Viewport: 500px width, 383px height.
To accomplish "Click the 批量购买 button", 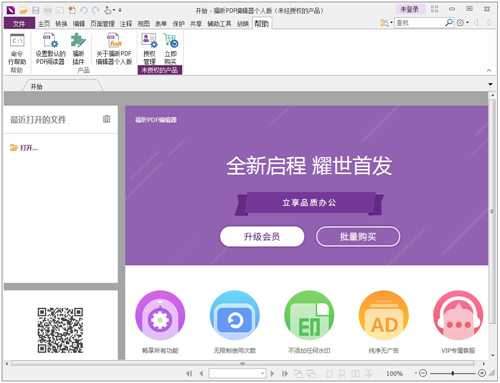I will [x=358, y=237].
